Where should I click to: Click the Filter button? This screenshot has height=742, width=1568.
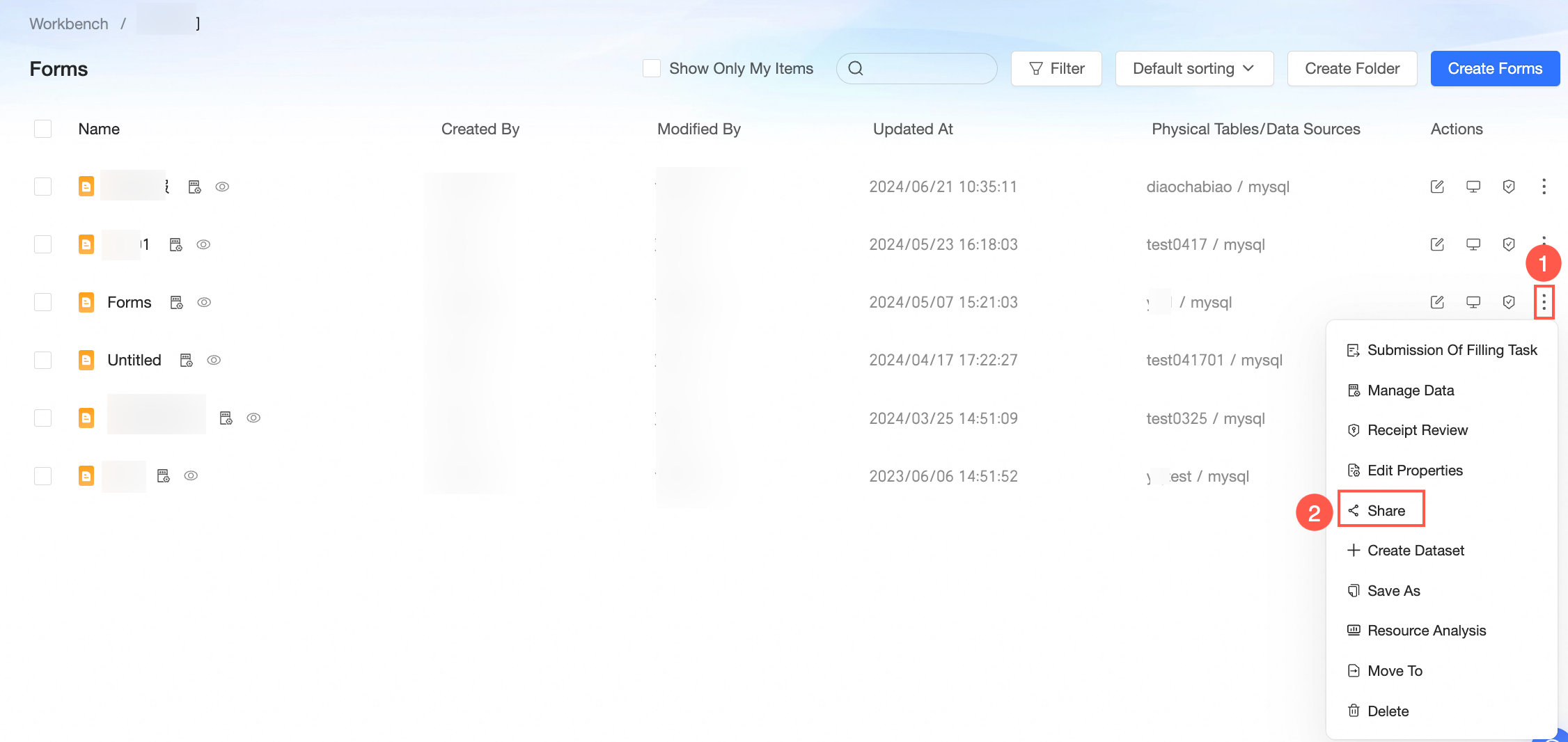pos(1056,68)
